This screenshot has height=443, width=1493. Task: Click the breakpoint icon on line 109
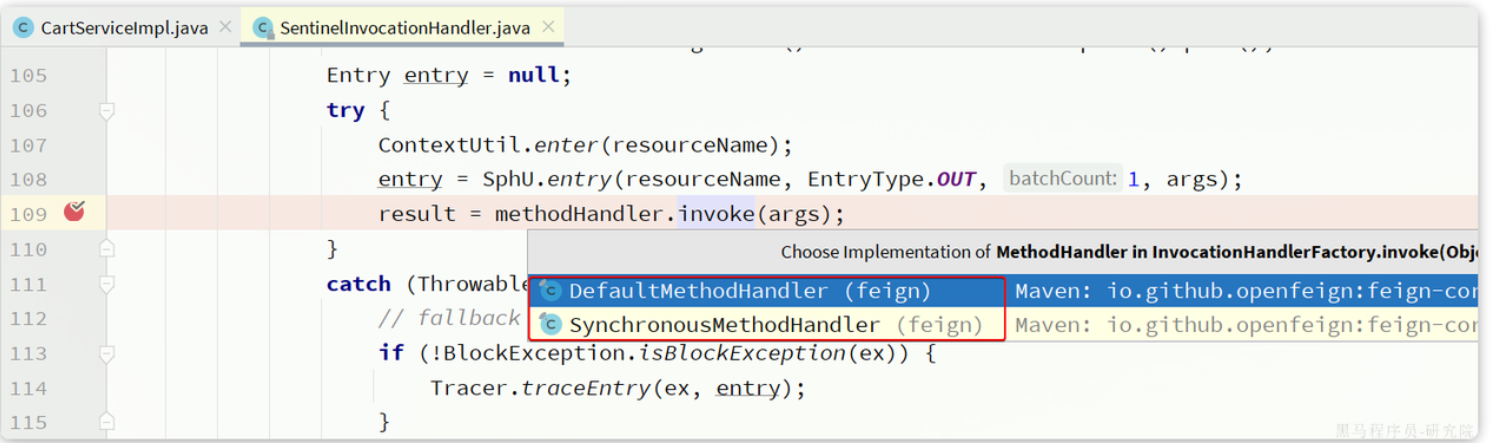[74, 212]
